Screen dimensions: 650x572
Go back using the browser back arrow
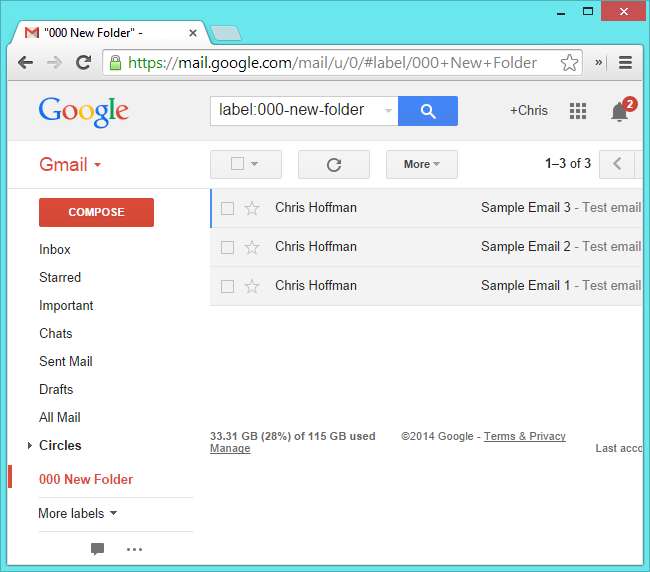click(x=25, y=63)
